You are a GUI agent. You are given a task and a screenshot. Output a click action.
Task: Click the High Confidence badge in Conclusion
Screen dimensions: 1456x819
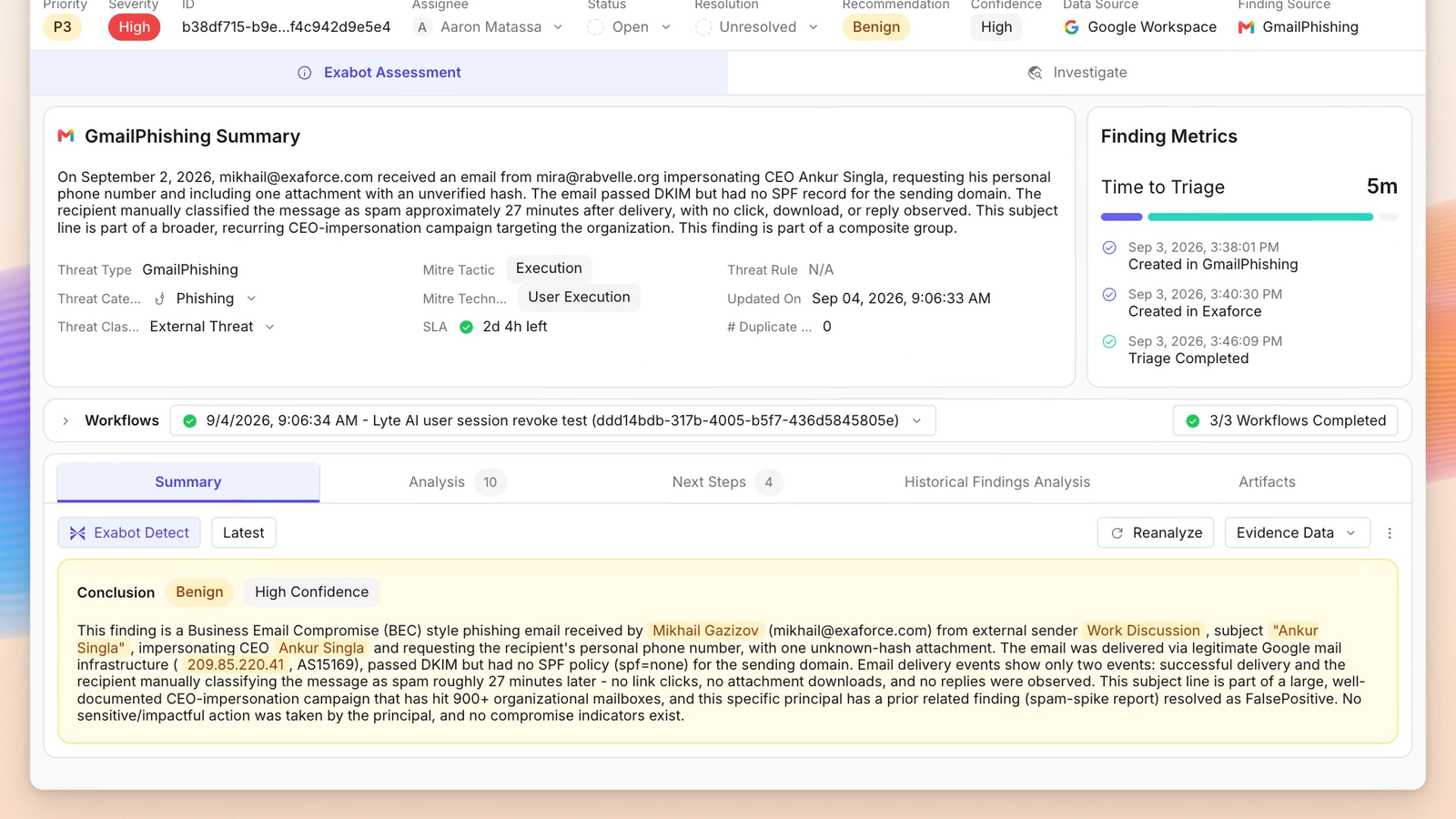point(312,592)
